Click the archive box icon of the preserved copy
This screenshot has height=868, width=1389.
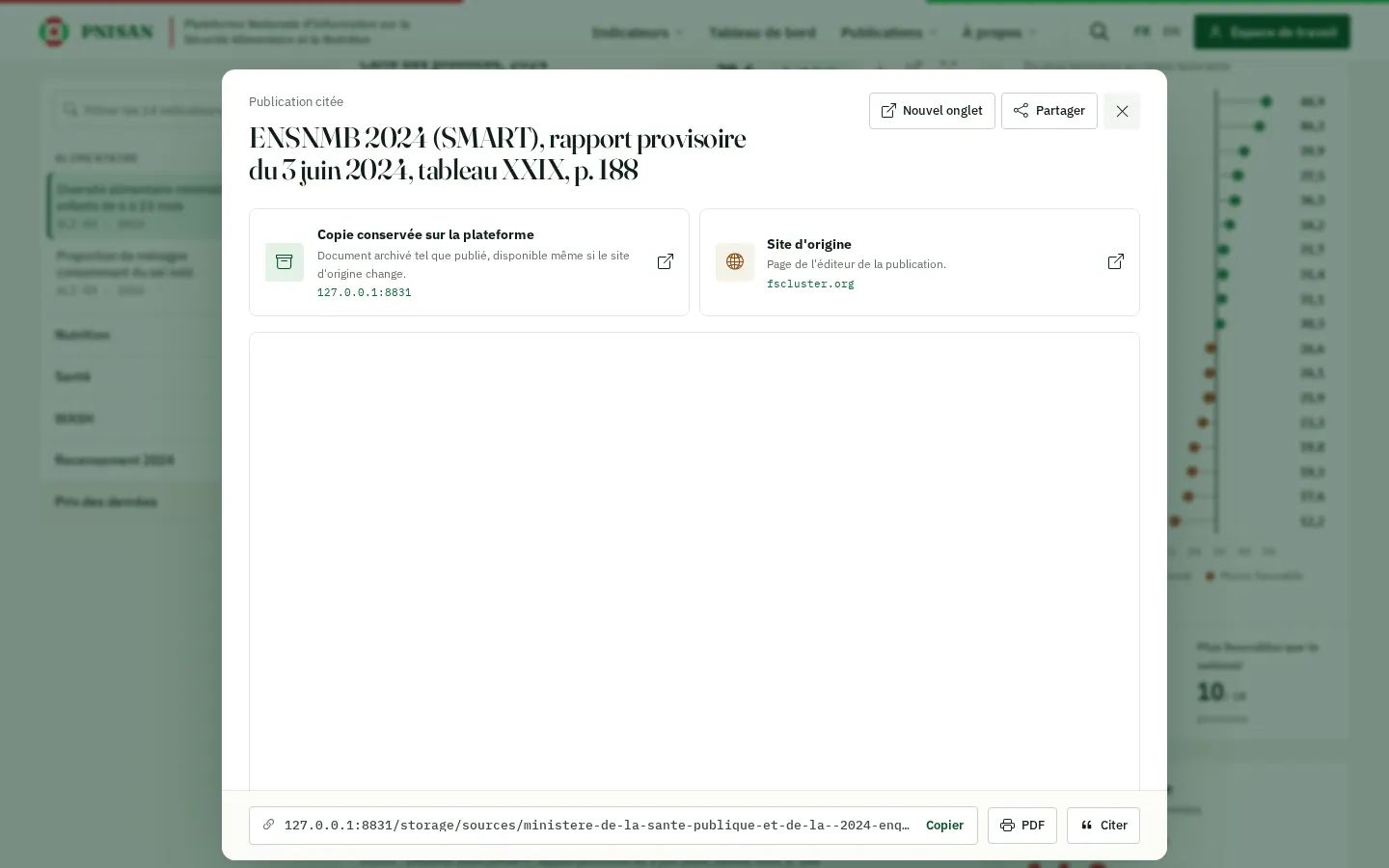point(285,262)
